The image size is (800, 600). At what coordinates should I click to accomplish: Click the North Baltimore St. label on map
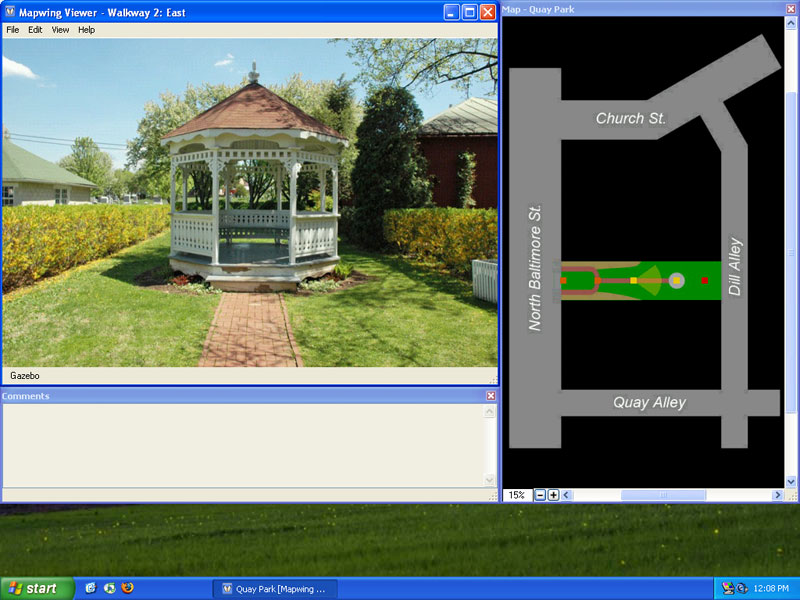pos(534,268)
